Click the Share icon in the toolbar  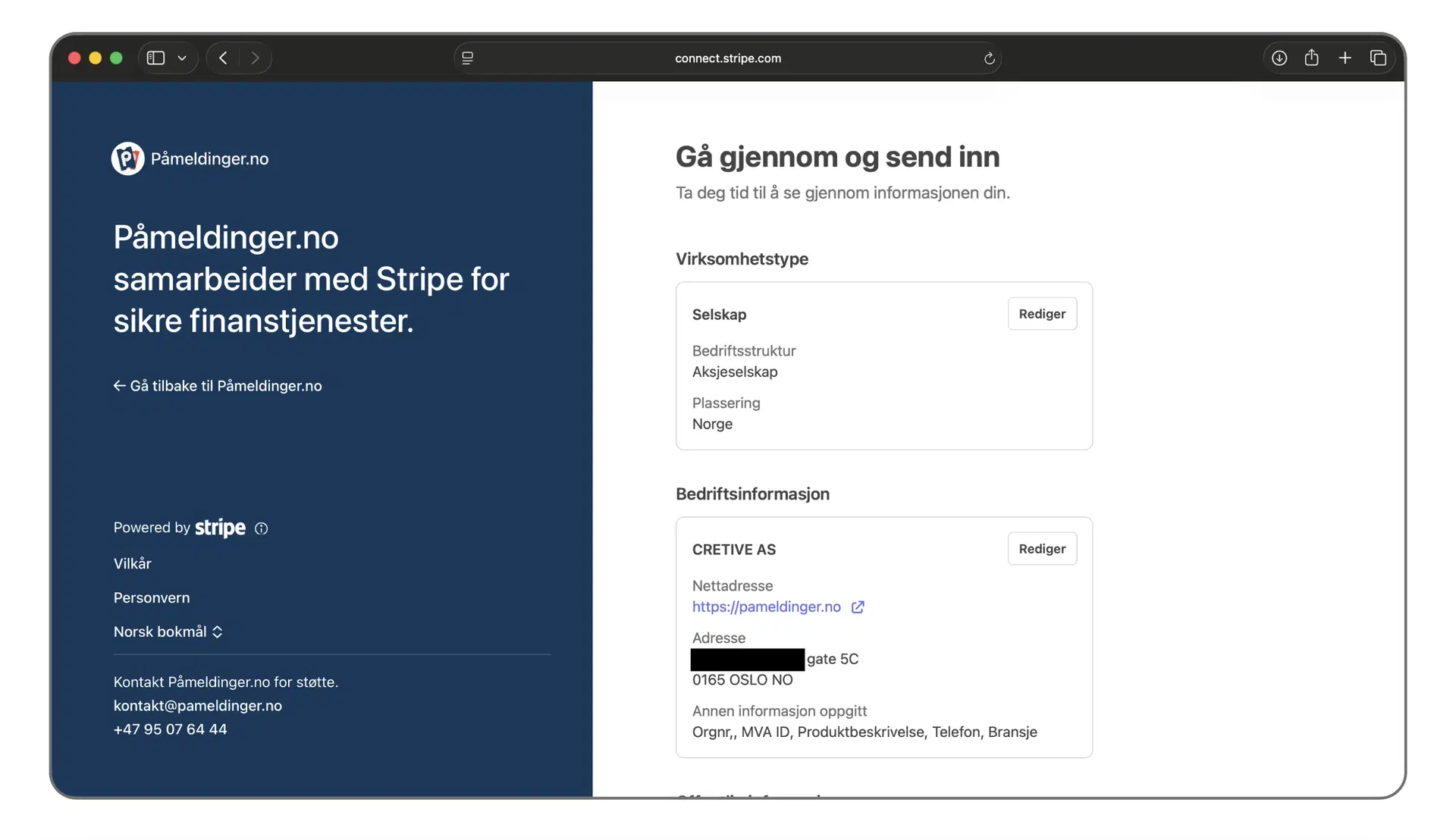click(x=1312, y=58)
